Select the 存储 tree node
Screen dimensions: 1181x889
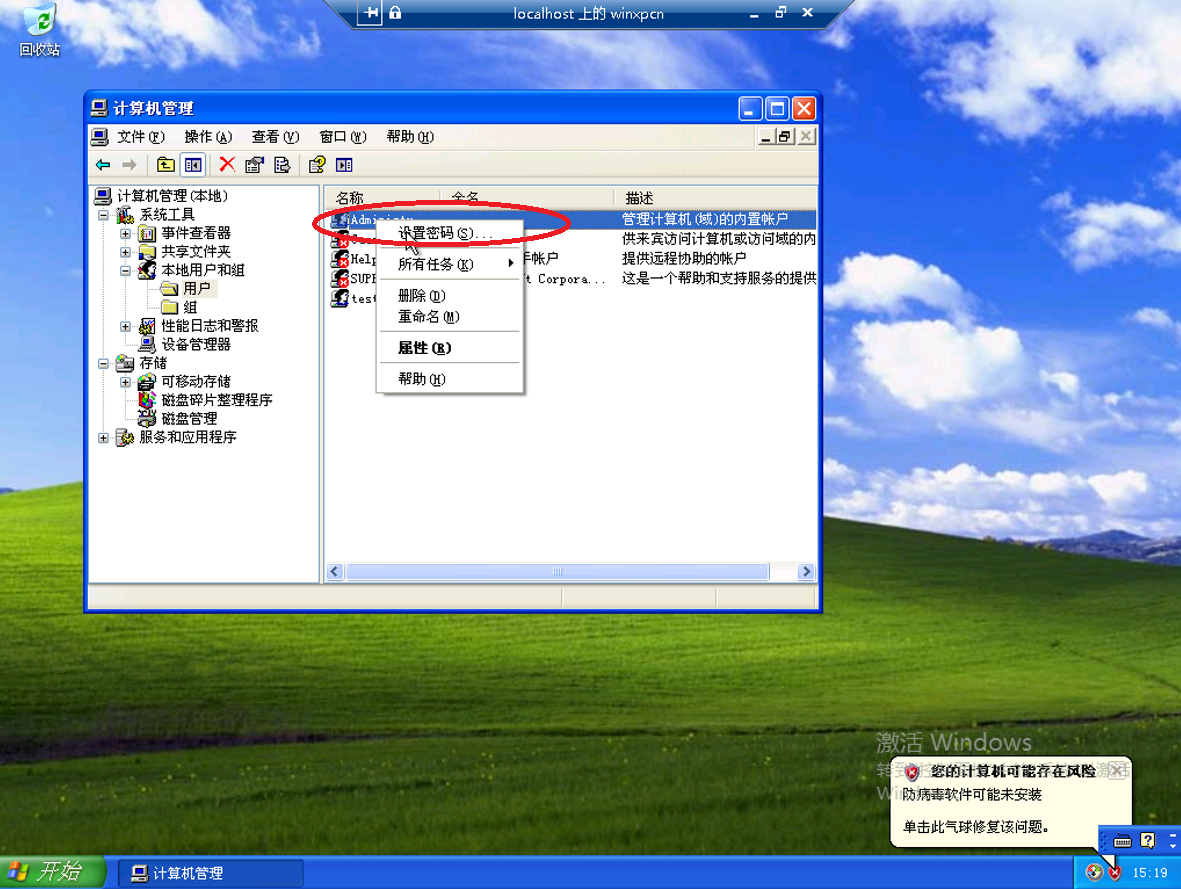click(153, 363)
